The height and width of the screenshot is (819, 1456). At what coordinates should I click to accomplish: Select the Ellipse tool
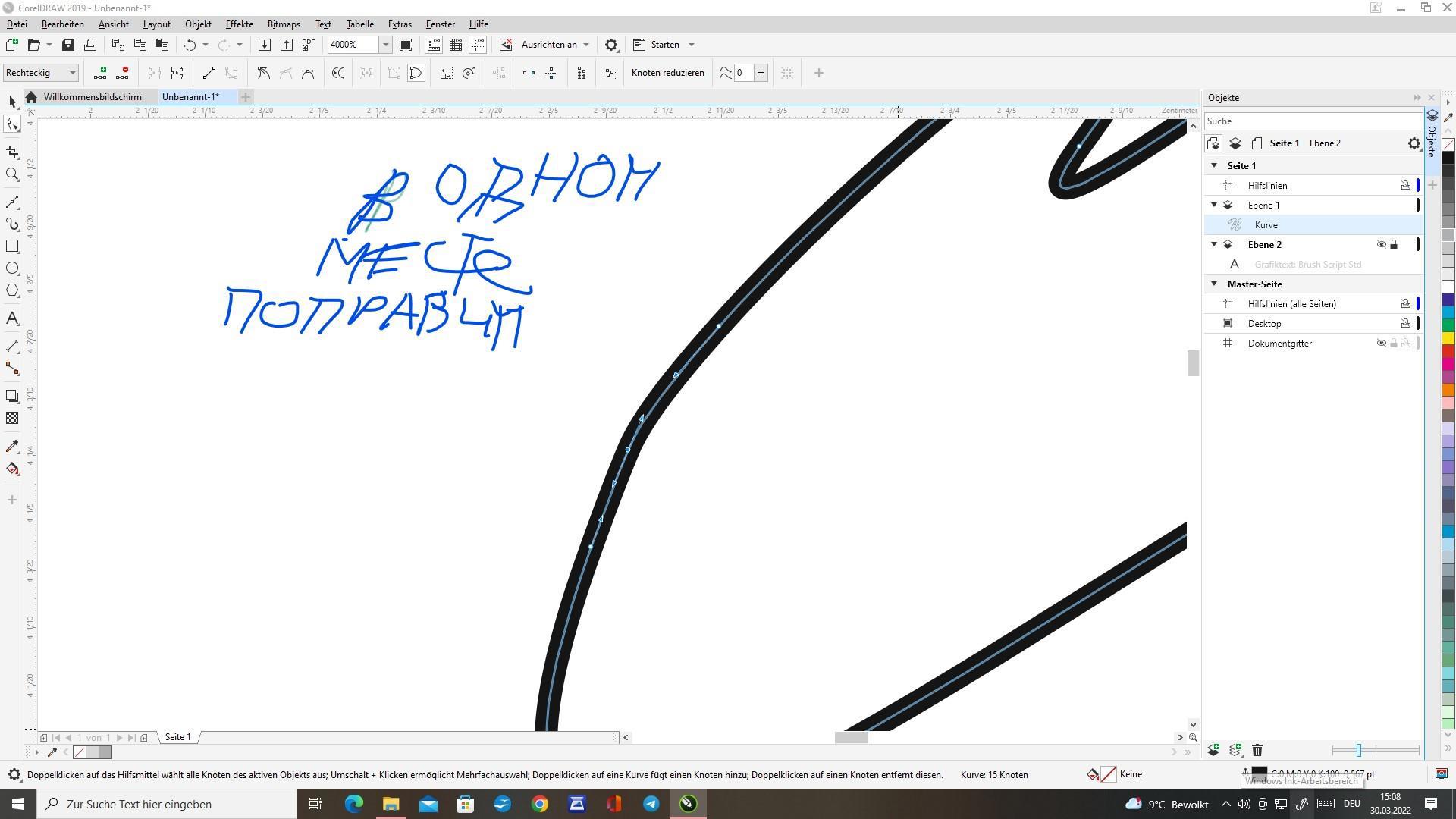point(12,268)
